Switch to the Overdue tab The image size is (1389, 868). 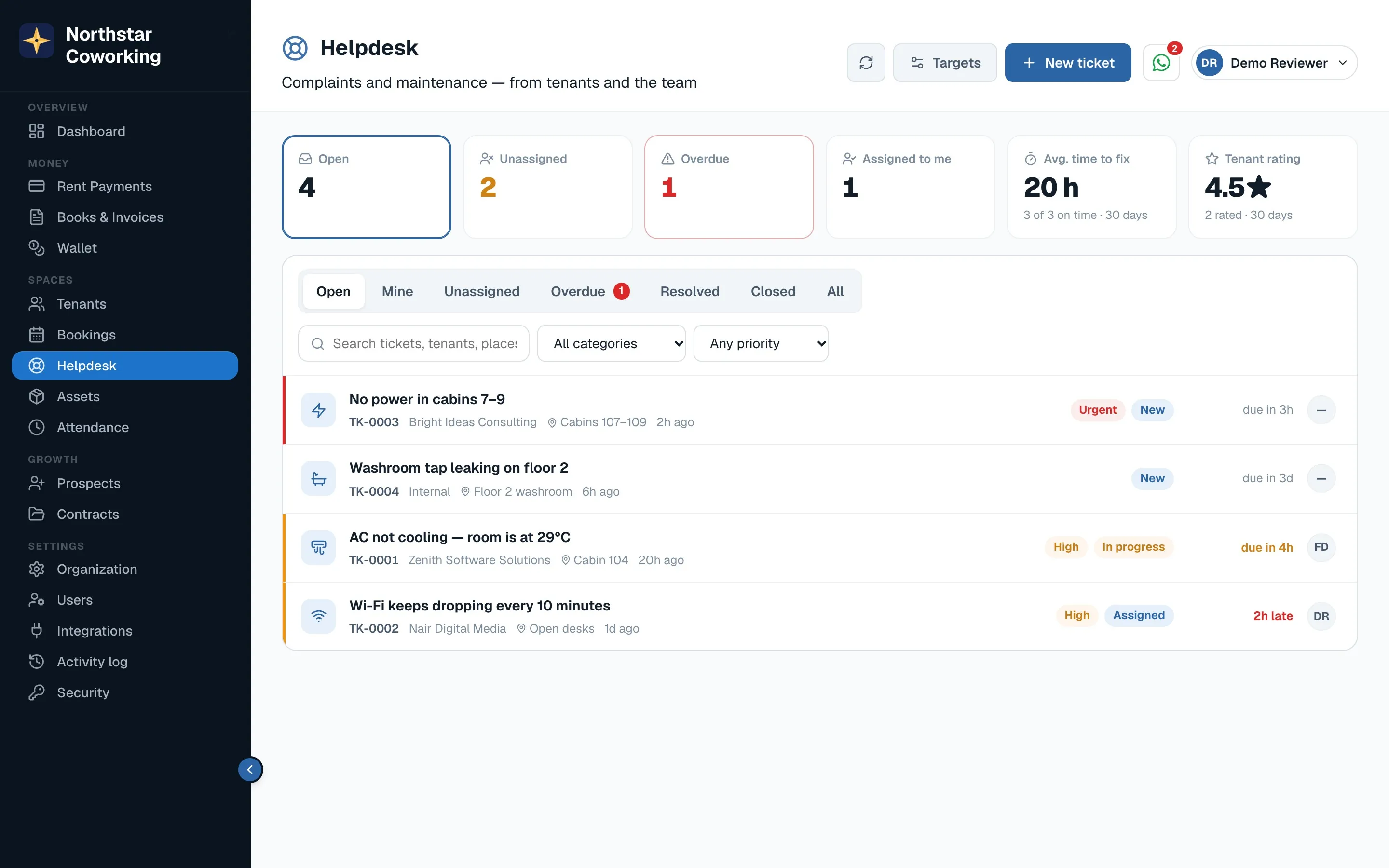click(x=590, y=291)
